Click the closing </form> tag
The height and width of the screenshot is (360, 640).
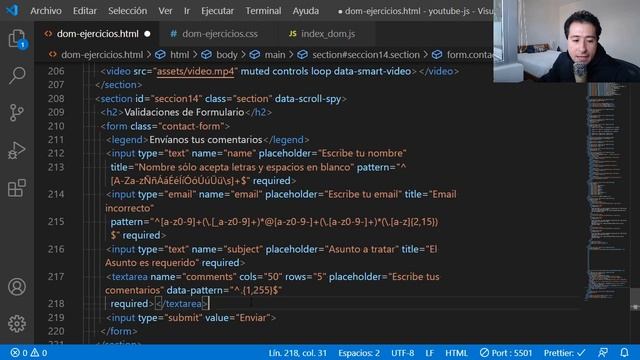pos(119,331)
